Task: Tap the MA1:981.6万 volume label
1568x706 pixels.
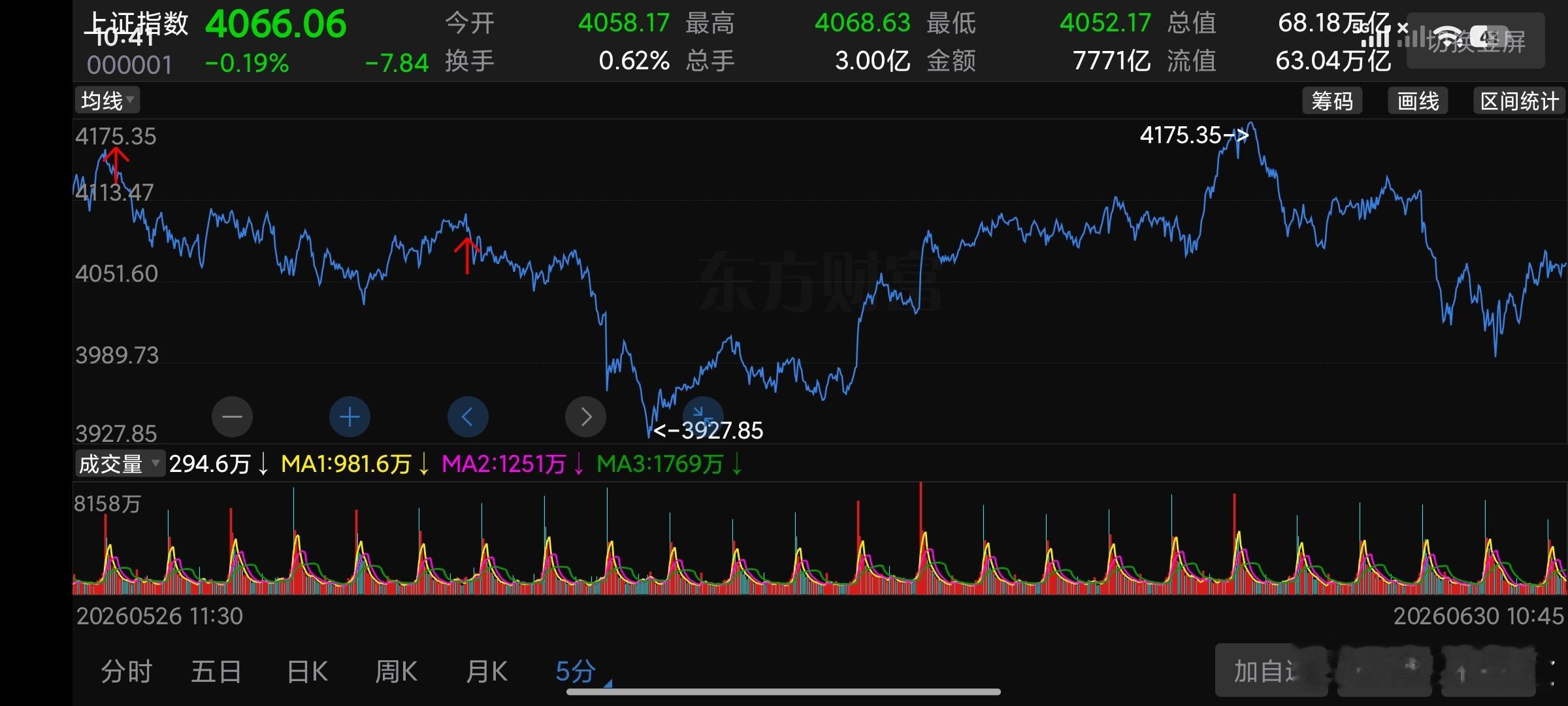Action: [x=346, y=464]
